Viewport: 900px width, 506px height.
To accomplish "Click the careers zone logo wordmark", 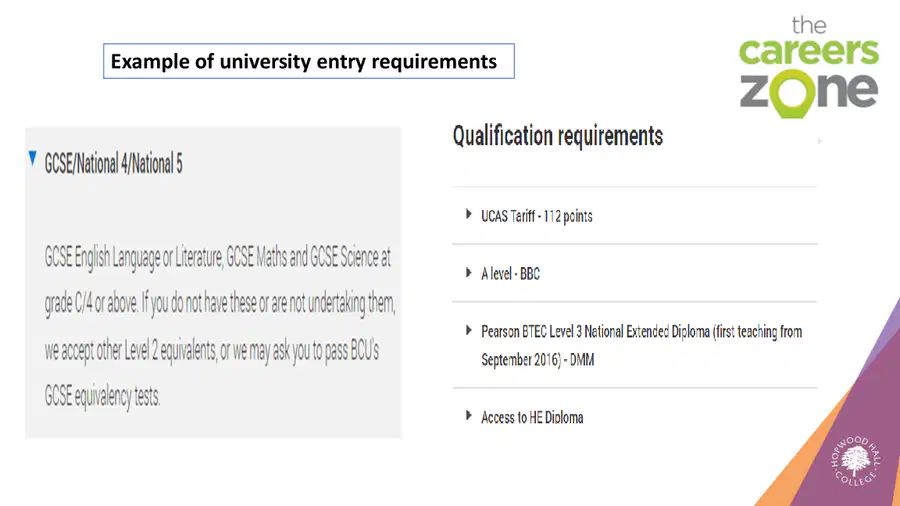I will click(x=809, y=68).
